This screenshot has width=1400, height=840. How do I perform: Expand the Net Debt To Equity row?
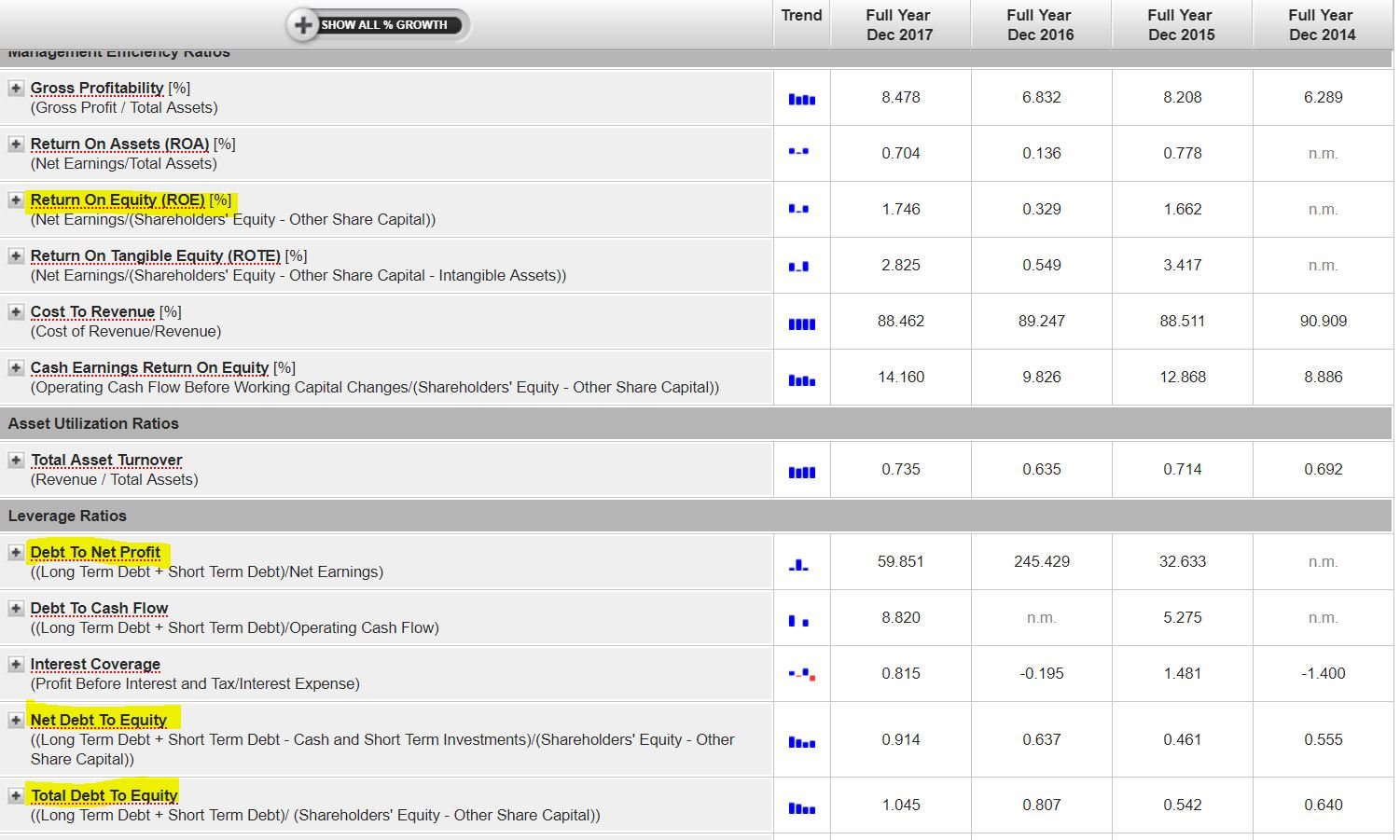click(16, 720)
